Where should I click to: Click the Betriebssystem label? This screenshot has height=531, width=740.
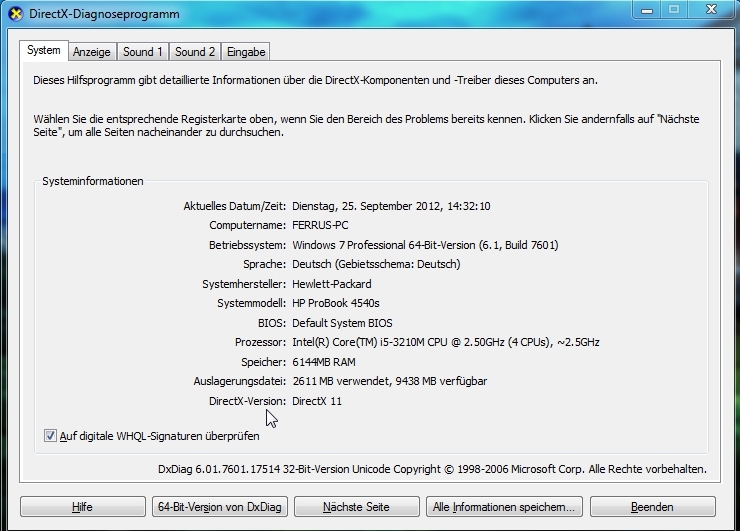click(248, 245)
